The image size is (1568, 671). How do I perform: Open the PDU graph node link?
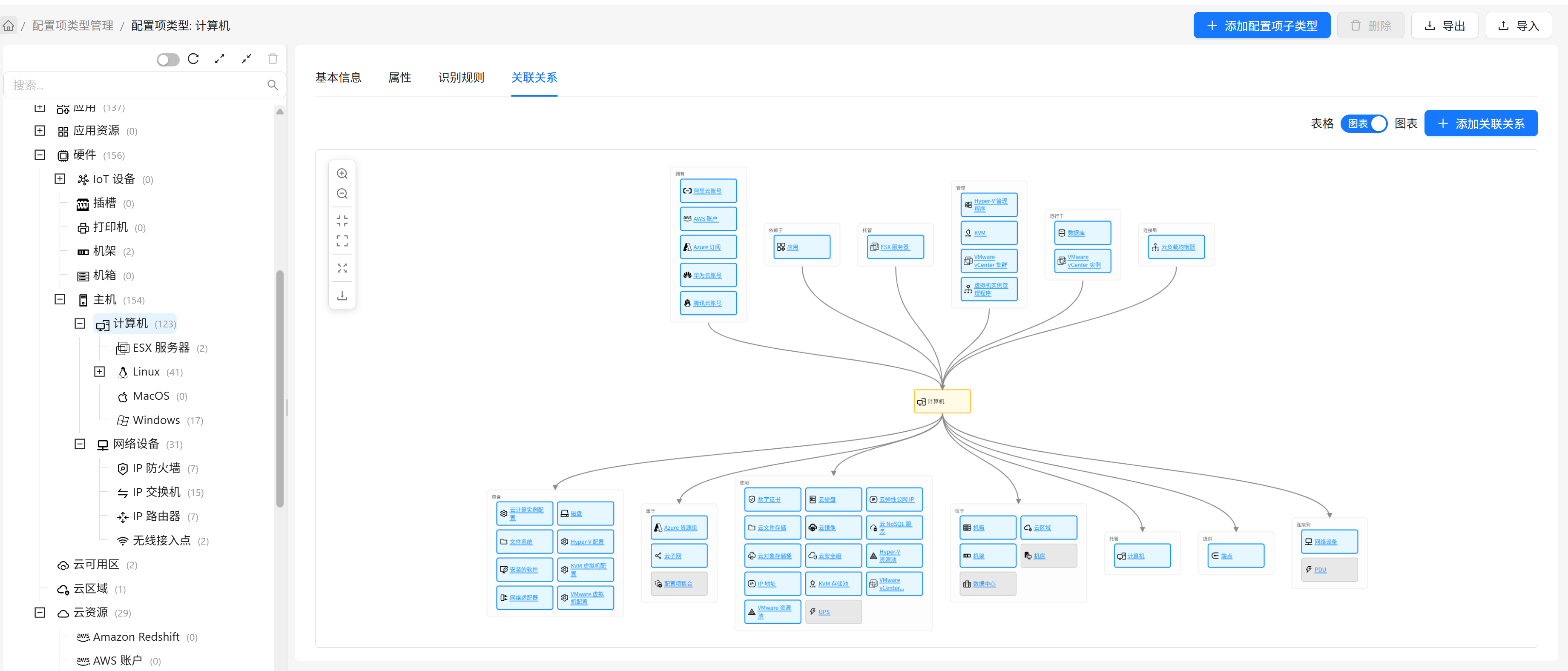click(x=1320, y=570)
